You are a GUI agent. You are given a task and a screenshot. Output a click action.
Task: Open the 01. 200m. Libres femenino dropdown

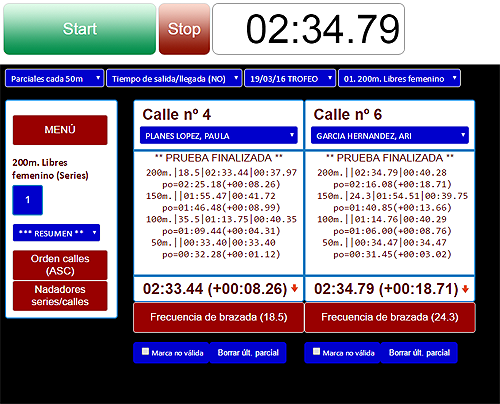tap(399, 78)
